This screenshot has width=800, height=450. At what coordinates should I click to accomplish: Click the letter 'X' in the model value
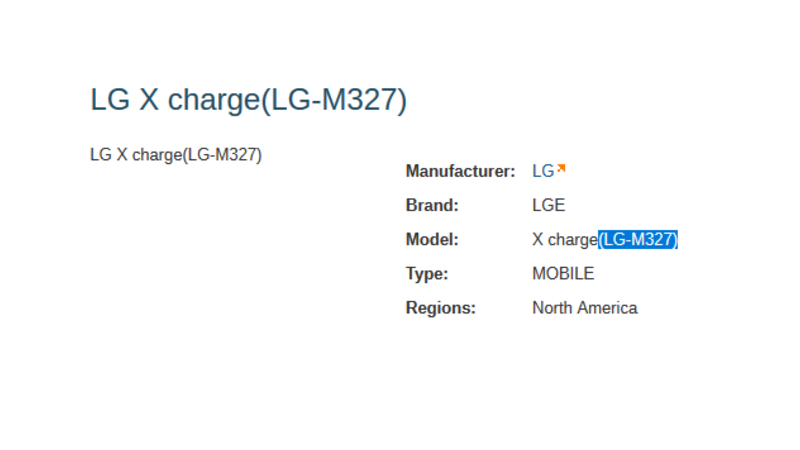coord(538,239)
